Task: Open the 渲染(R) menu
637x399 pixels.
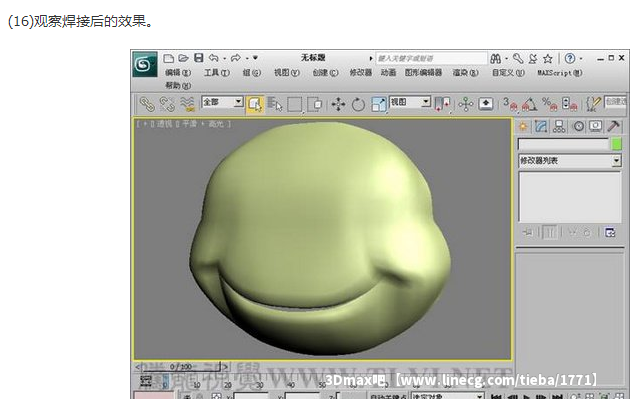Action: (x=466, y=73)
